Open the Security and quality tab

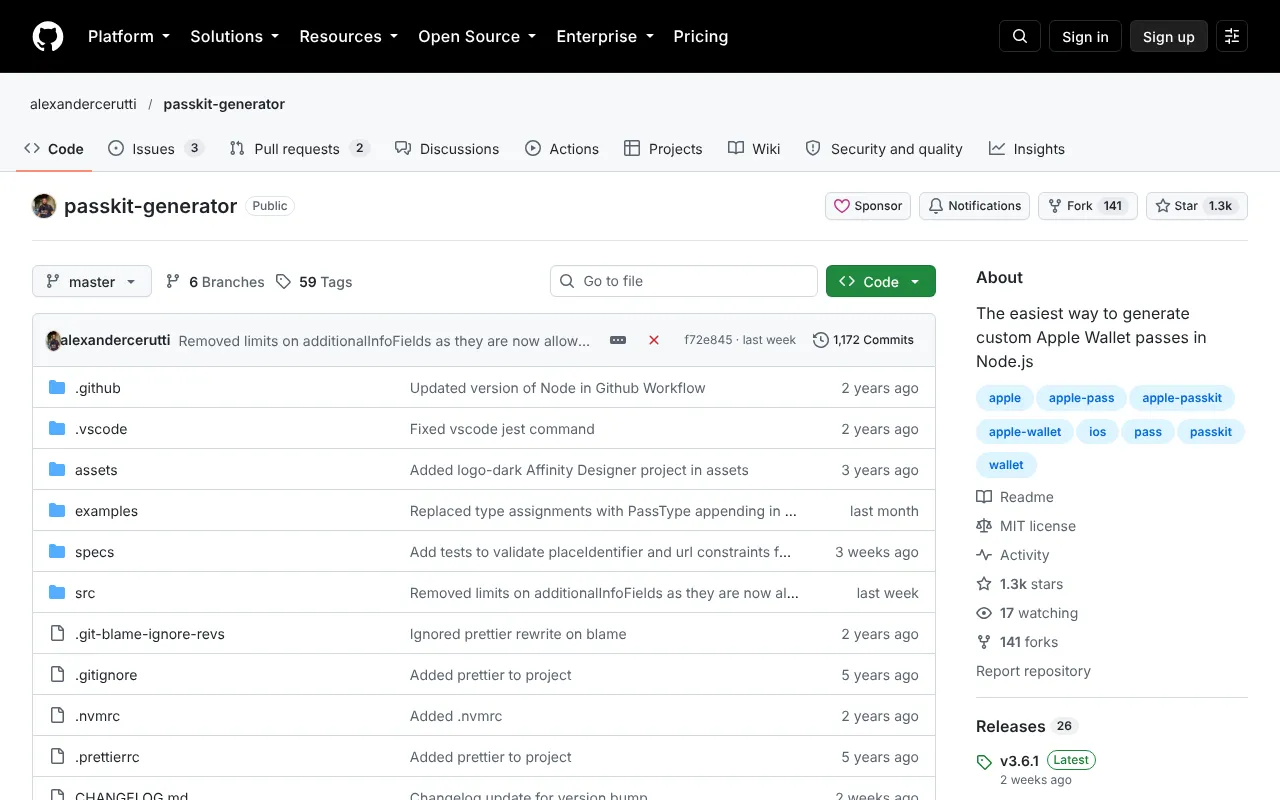[884, 149]
